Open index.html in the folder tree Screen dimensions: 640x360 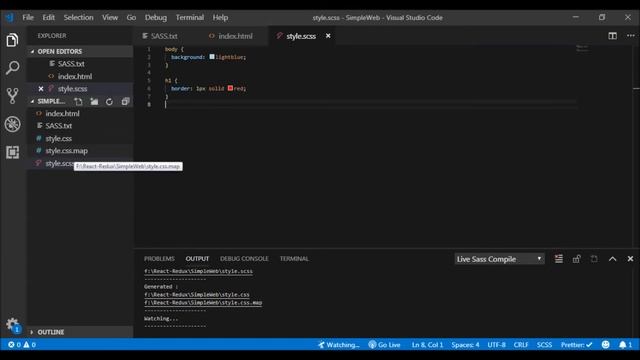pyautogui.click(x=62, y=113)
